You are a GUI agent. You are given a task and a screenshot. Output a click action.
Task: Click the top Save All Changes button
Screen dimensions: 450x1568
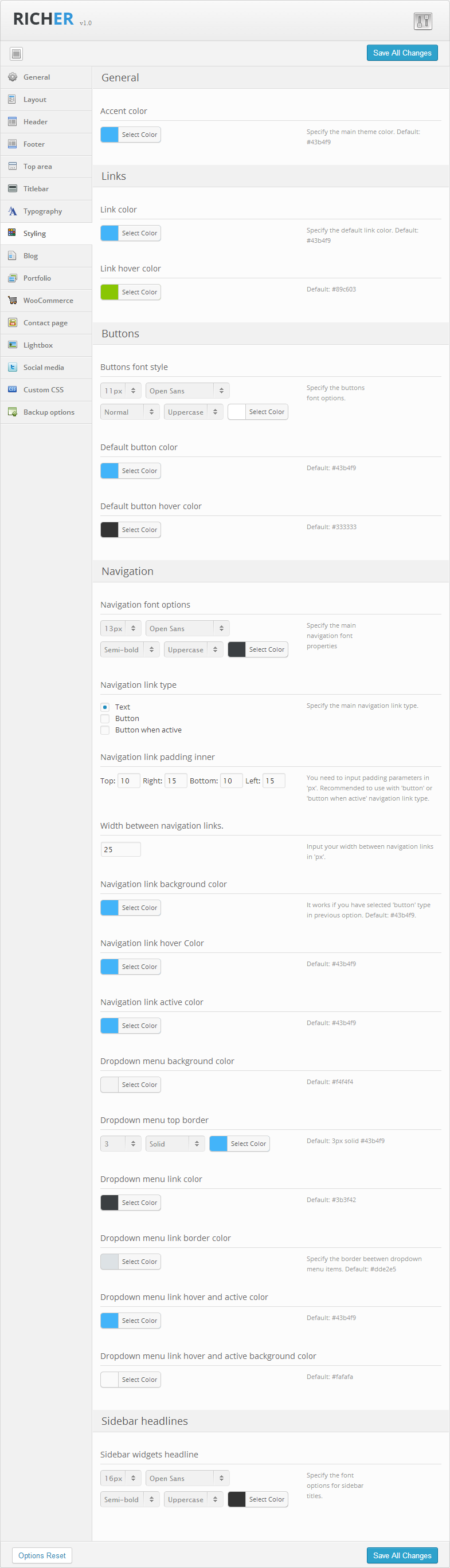pyautogui.click(x=402, y=53)
